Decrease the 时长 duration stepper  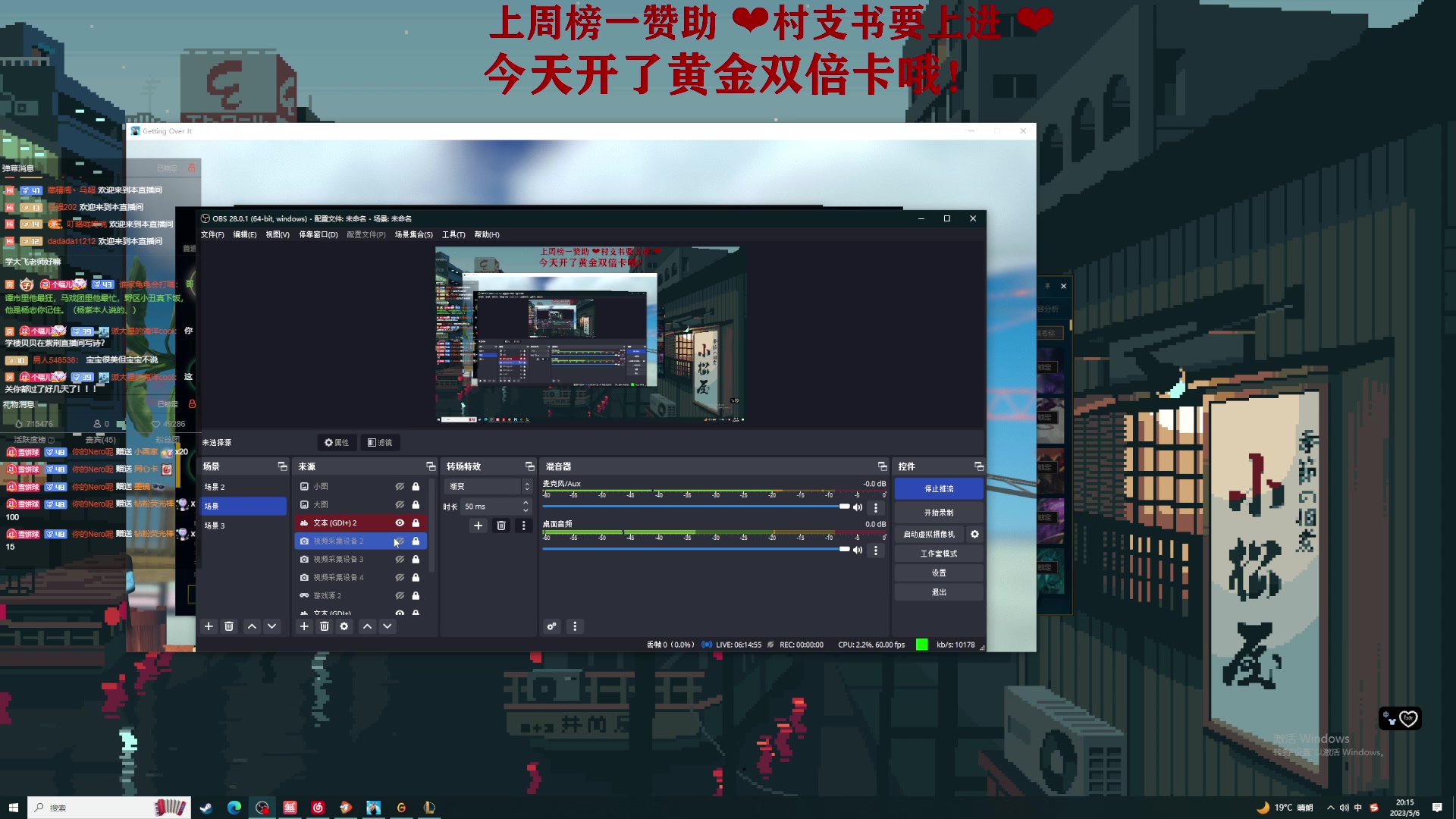526,510
